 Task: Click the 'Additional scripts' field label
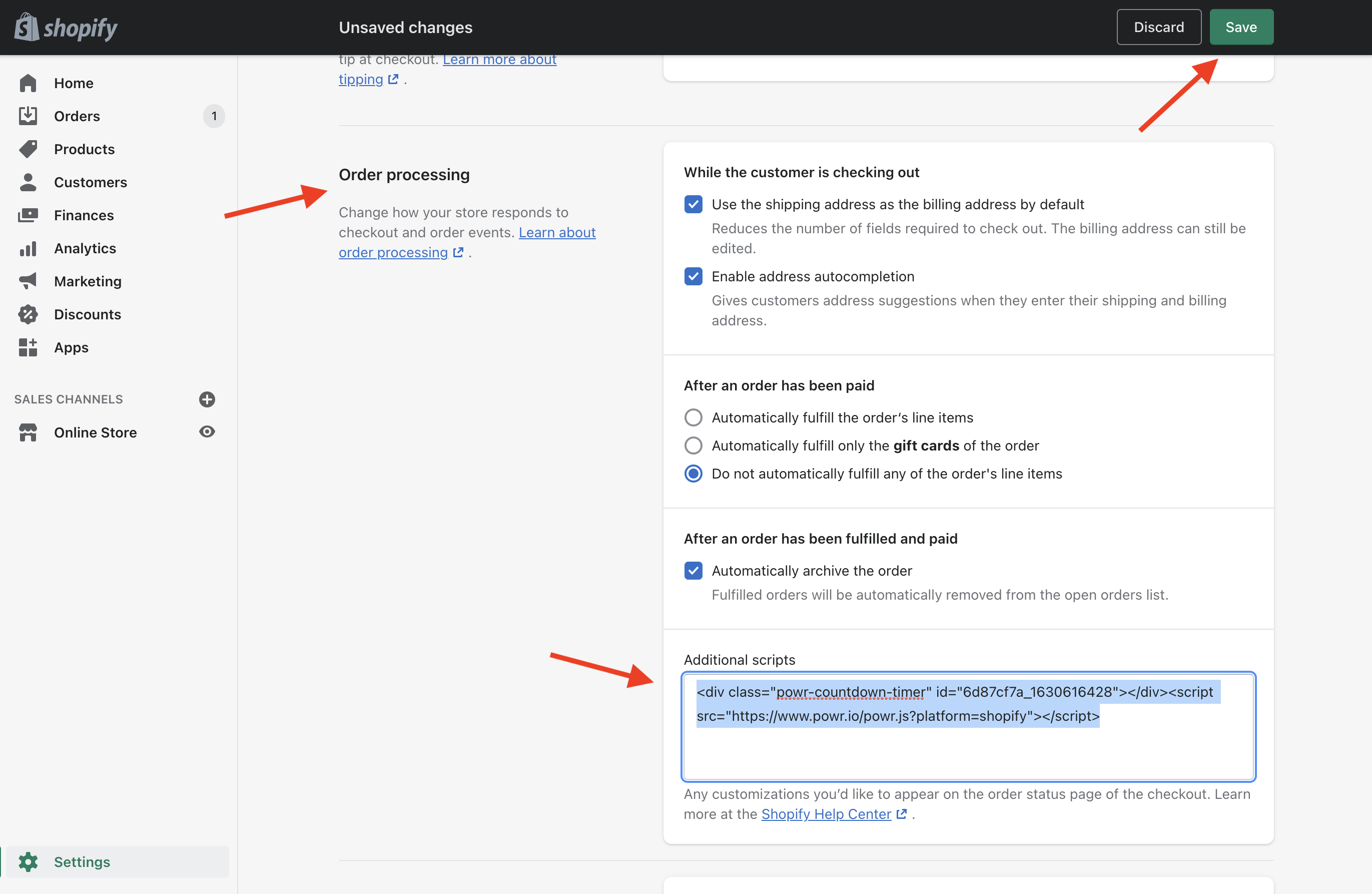(739, 659)
